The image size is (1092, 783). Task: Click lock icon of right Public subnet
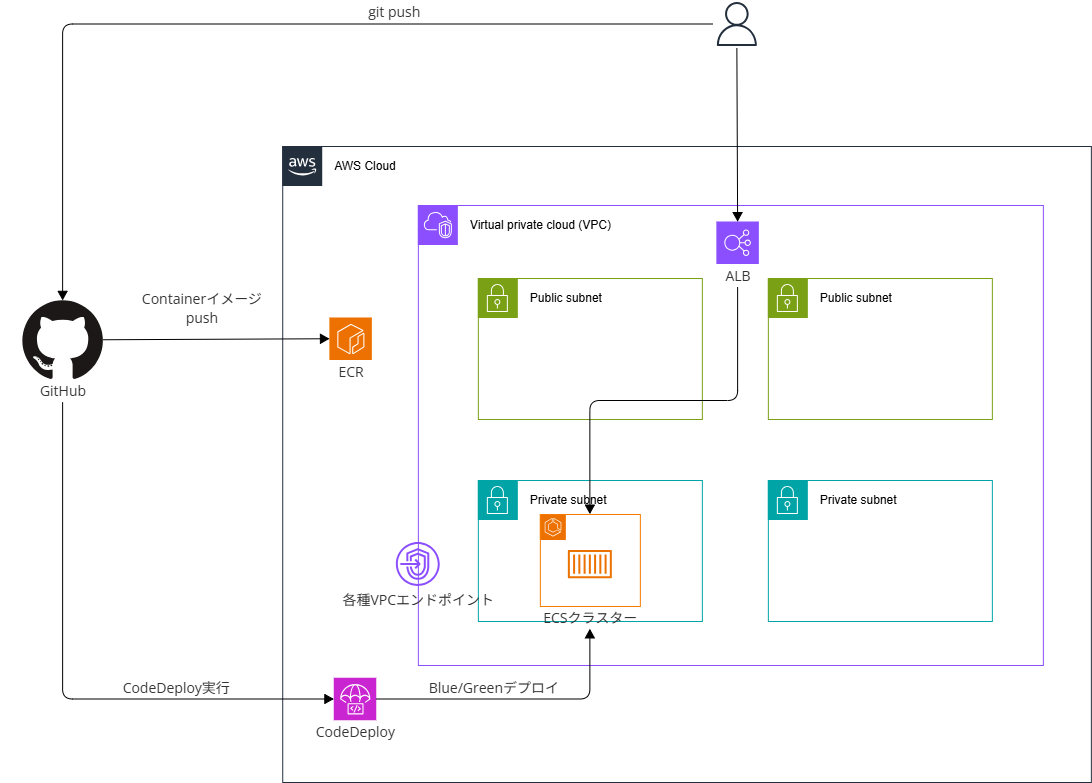pos(788,298)
